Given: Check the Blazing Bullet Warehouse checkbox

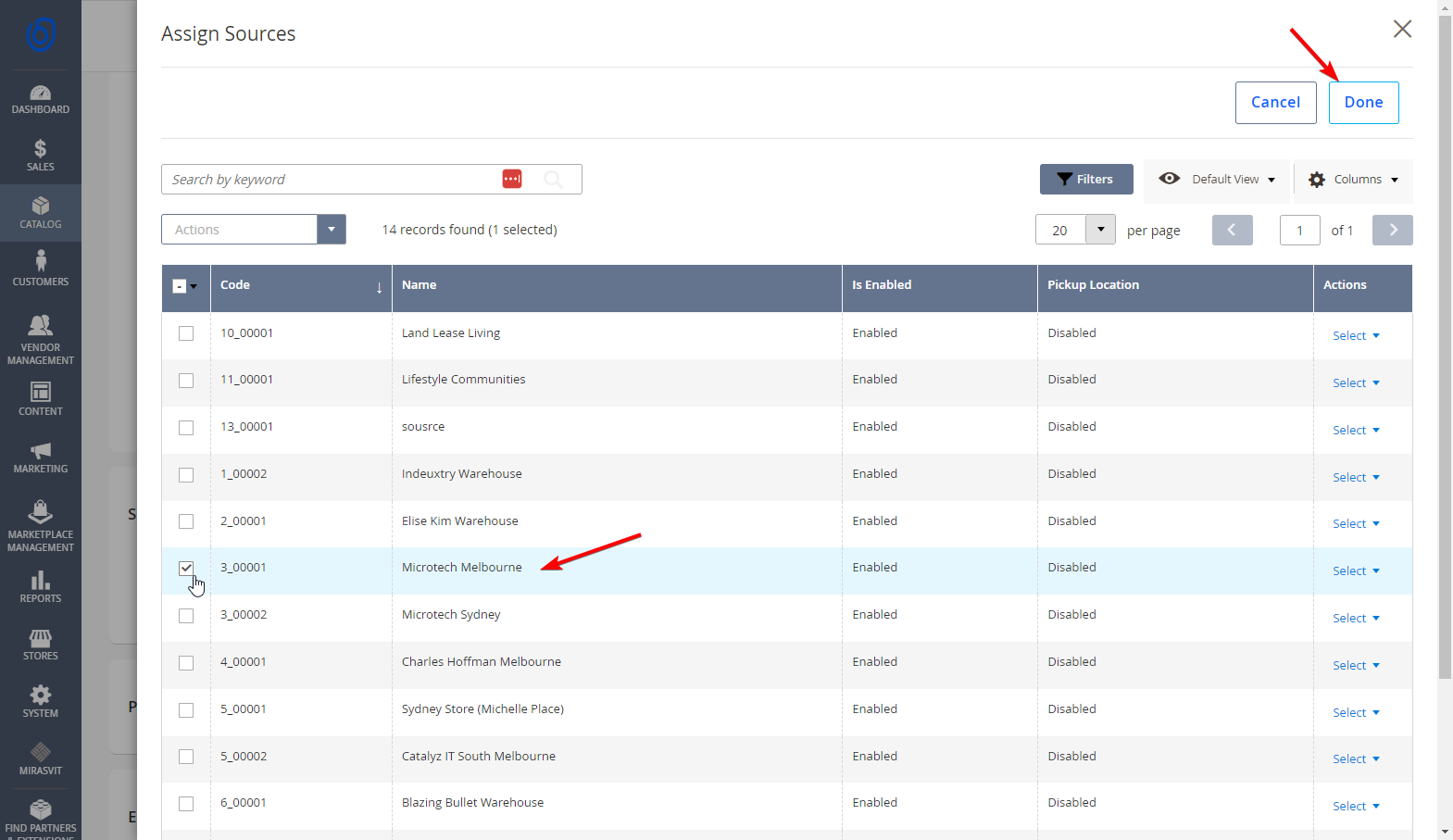Looking at the screenshot, I should [x=186, y=804].
